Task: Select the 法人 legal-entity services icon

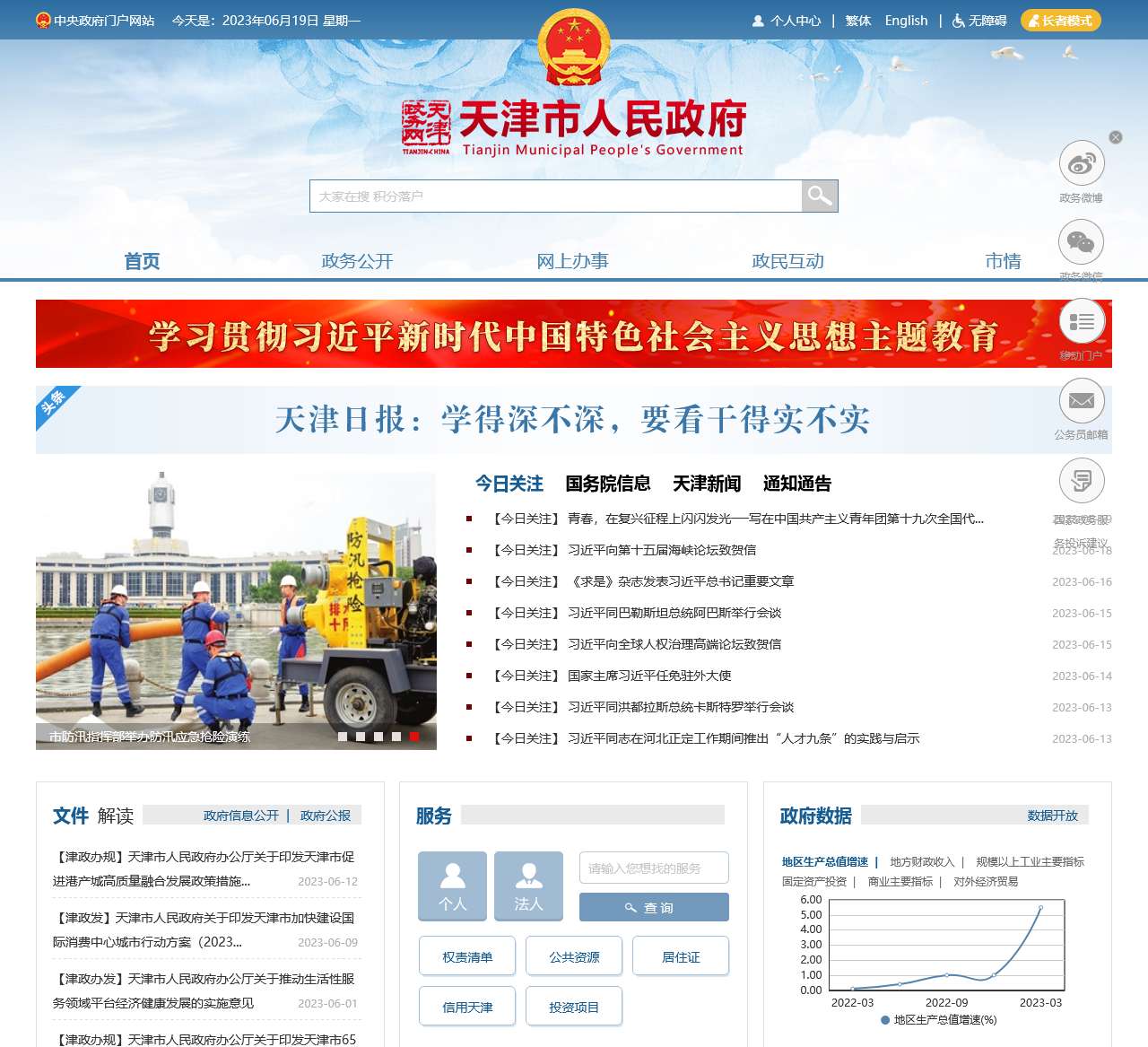Action: tap(528, 886)
